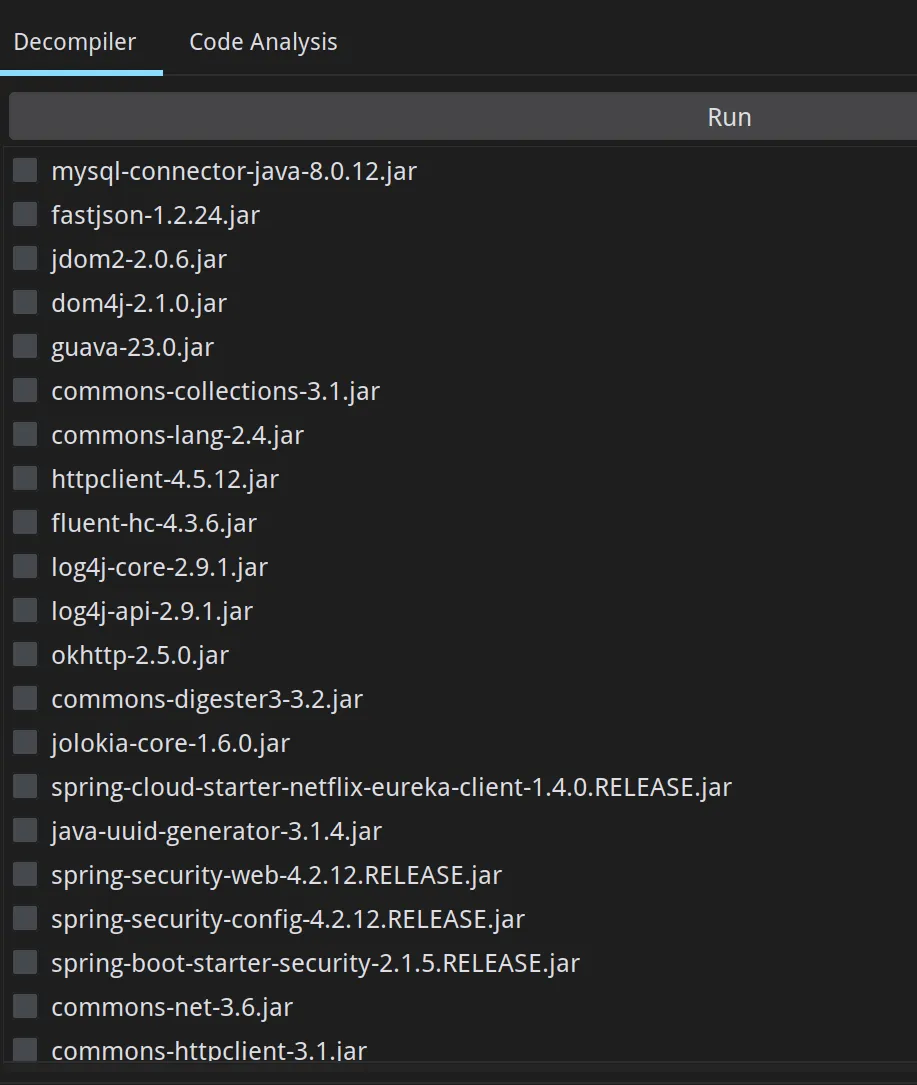Screen dimensions: 917x1085
Task: Switch to the Decompiler tab
Action: click(x=75, y=43)
